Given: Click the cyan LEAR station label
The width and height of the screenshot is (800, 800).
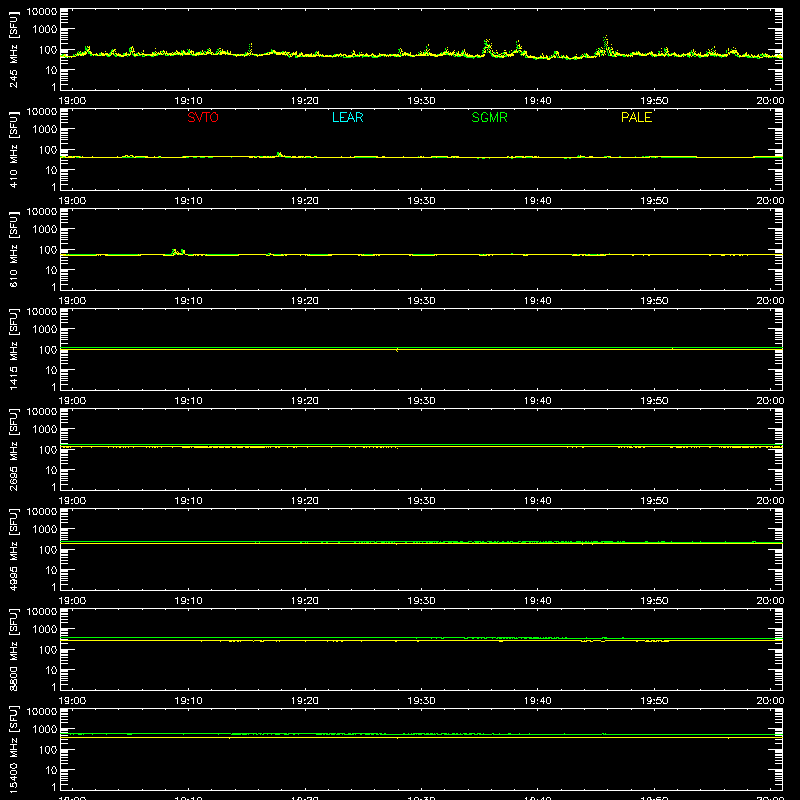Looking at the screenshot, I should (347, 117).
